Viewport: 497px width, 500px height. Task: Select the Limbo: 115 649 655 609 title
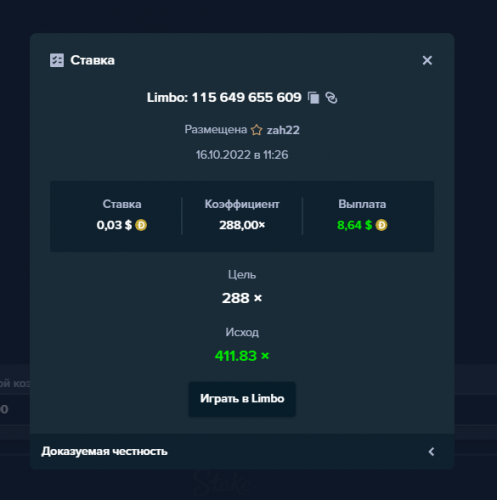224,97
